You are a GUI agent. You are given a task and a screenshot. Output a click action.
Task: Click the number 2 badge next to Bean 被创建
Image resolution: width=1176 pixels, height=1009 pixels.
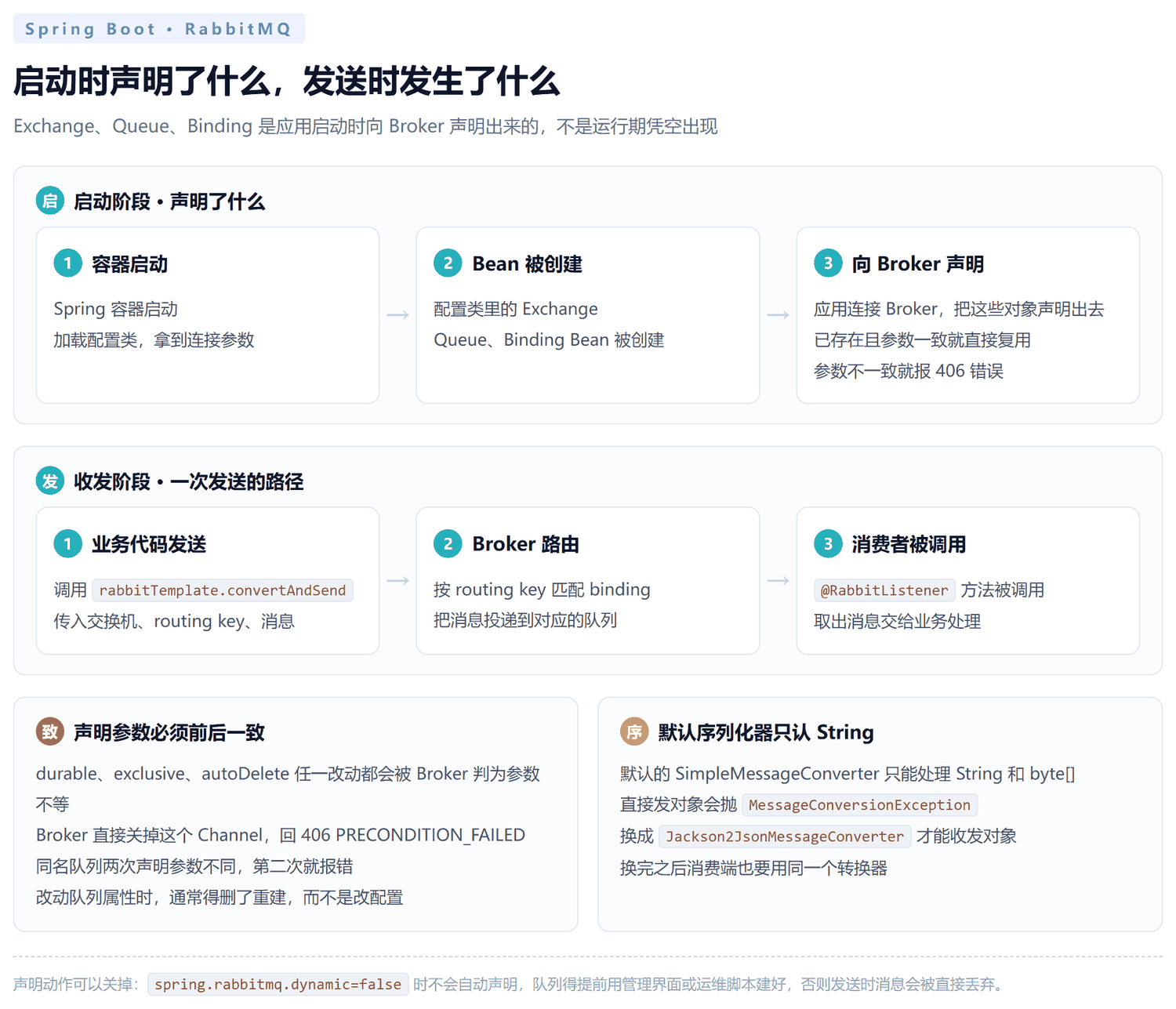coord(448,263)
